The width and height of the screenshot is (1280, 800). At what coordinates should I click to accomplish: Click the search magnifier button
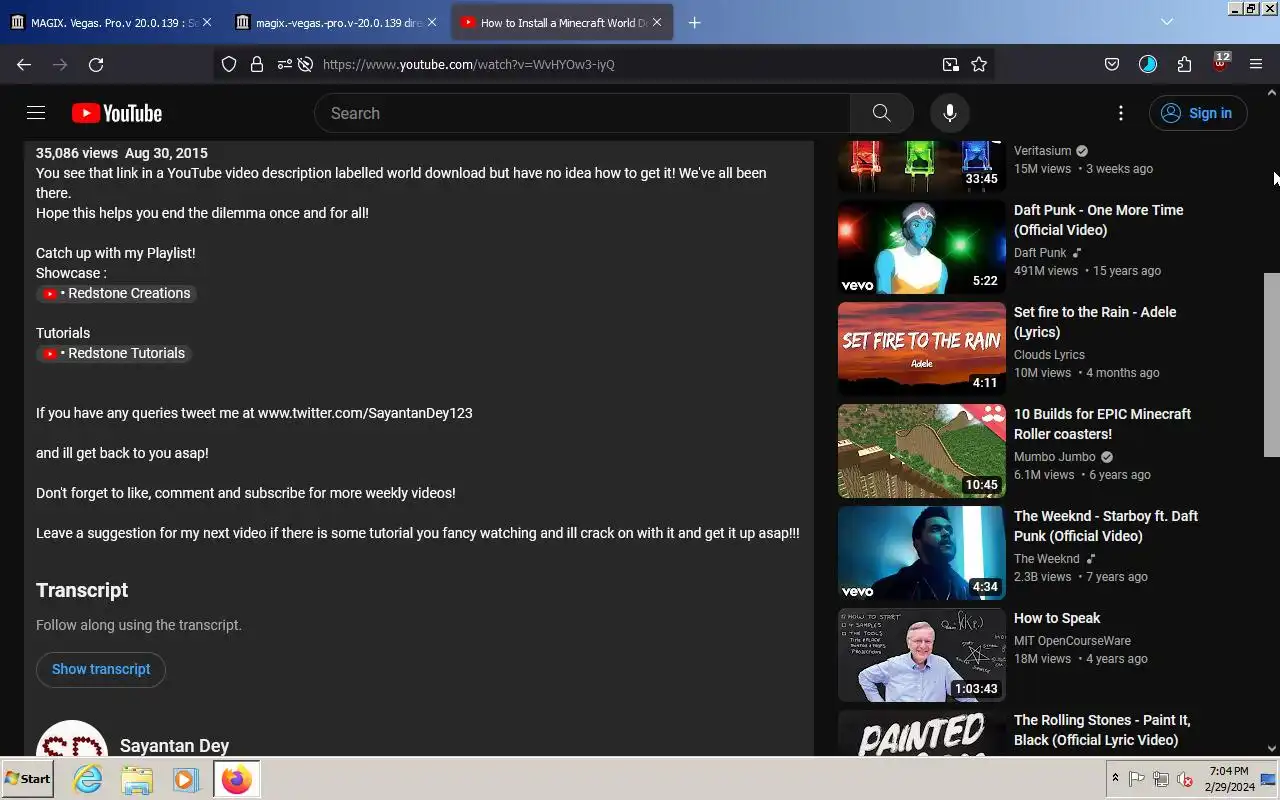pyautogui.click(x=881, y=113)
